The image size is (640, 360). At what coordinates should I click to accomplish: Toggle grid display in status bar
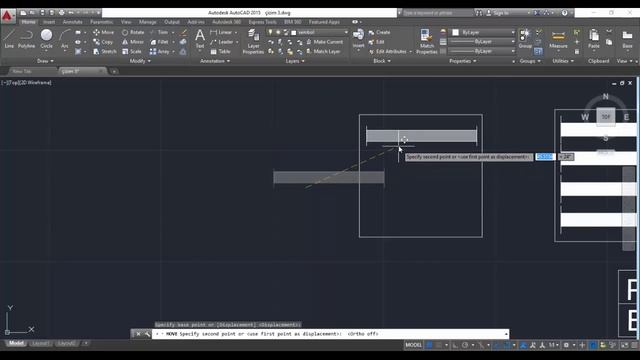pos(429,345)
